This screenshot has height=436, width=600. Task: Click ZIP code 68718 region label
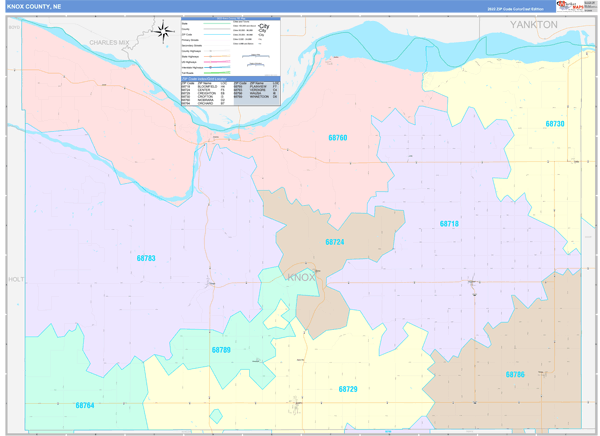coord(449,224)
